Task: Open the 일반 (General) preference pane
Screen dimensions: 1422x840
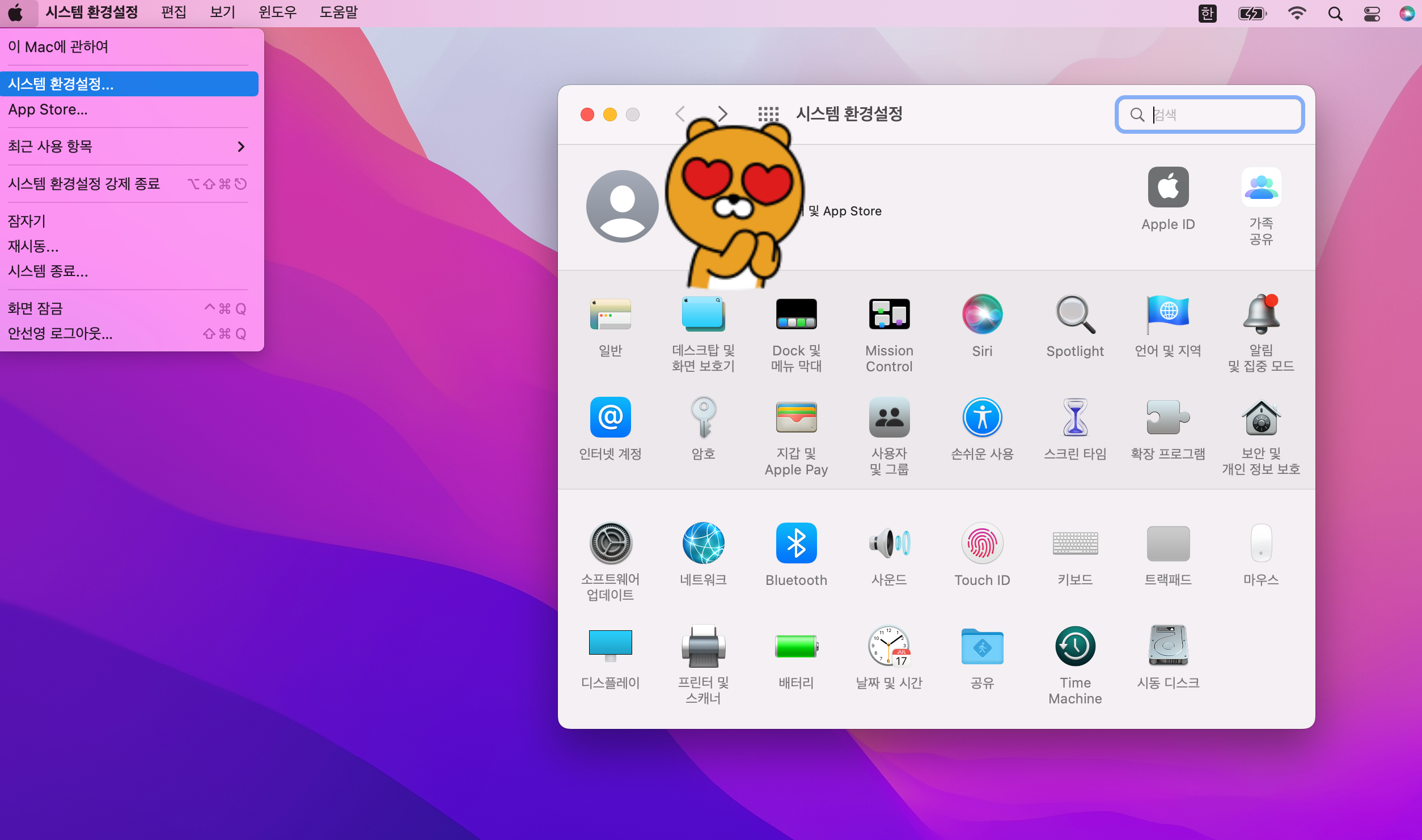Action: [610, 326]
